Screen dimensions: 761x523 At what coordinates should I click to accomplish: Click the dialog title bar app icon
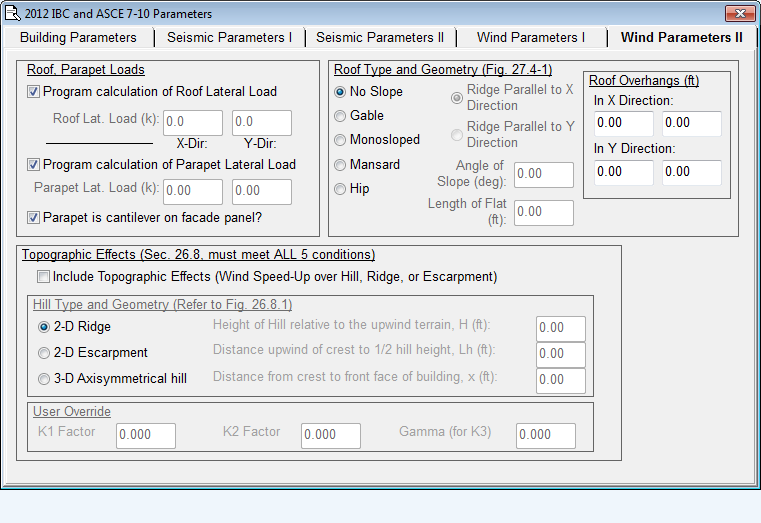point(12,13)
